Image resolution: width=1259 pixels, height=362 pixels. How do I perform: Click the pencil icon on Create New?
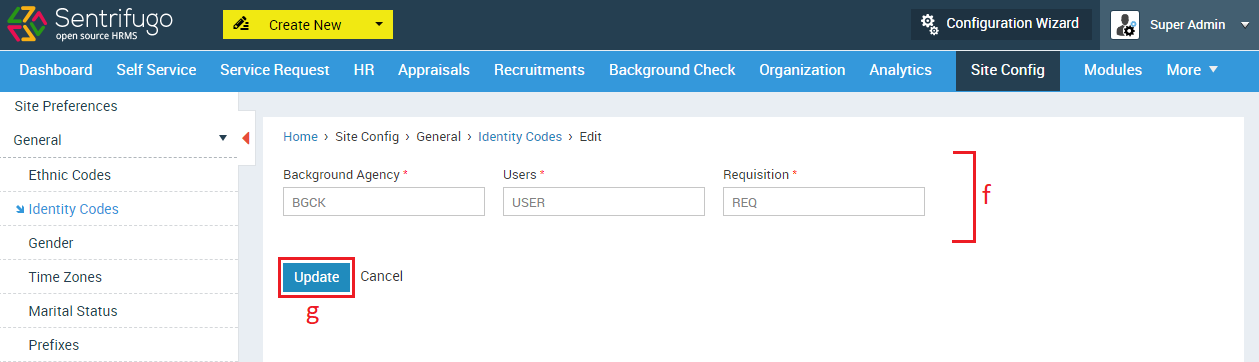(241, 25)
